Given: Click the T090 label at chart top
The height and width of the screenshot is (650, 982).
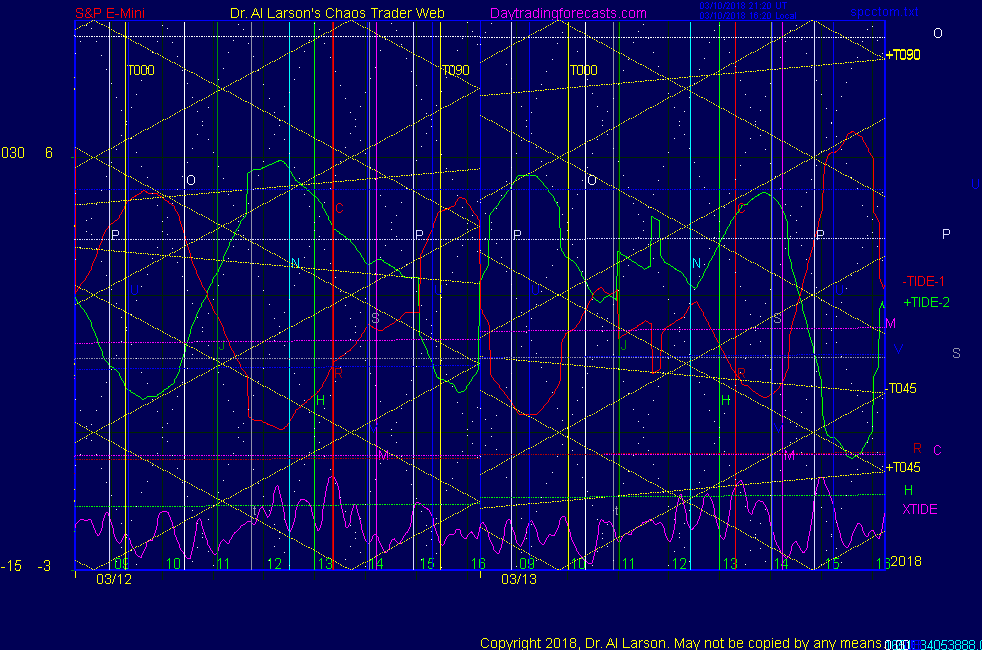Looking at the screenshot, I should pyautogui.click(x=455, y=71).
